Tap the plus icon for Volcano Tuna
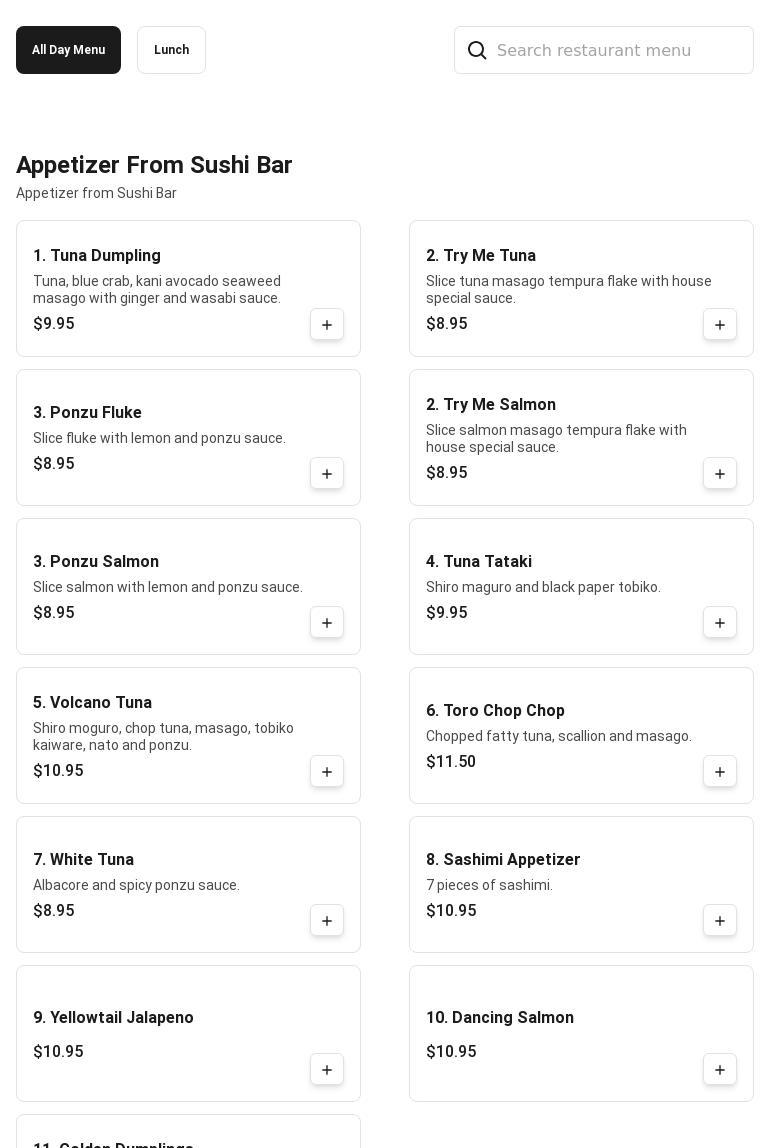 [327, 772]
